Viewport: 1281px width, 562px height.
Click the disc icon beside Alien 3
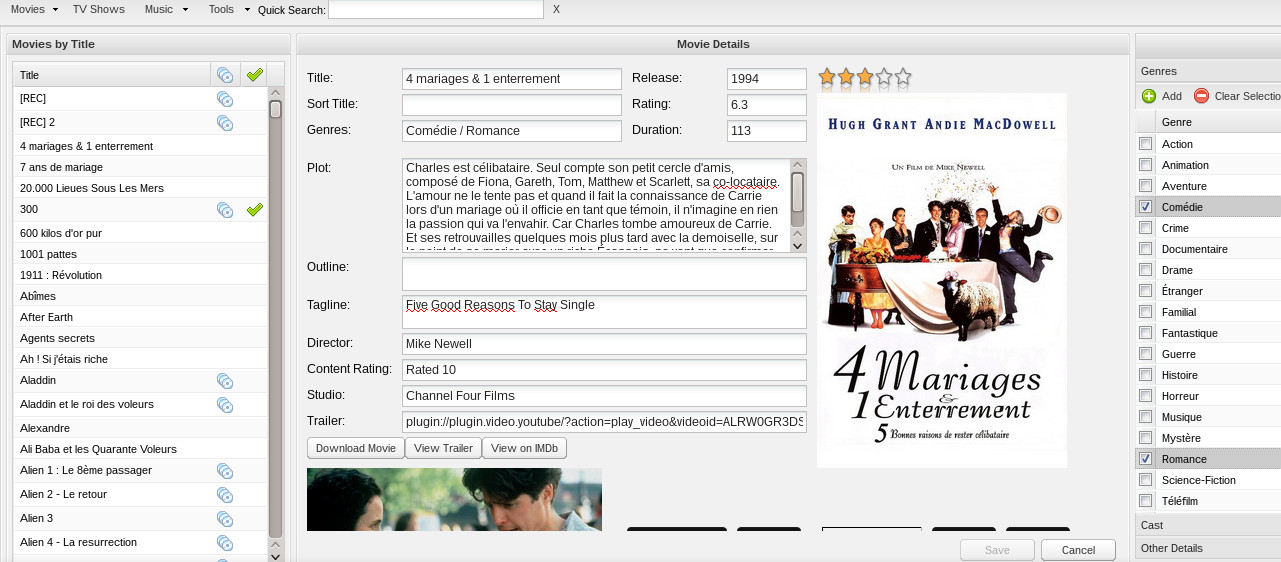225,519
